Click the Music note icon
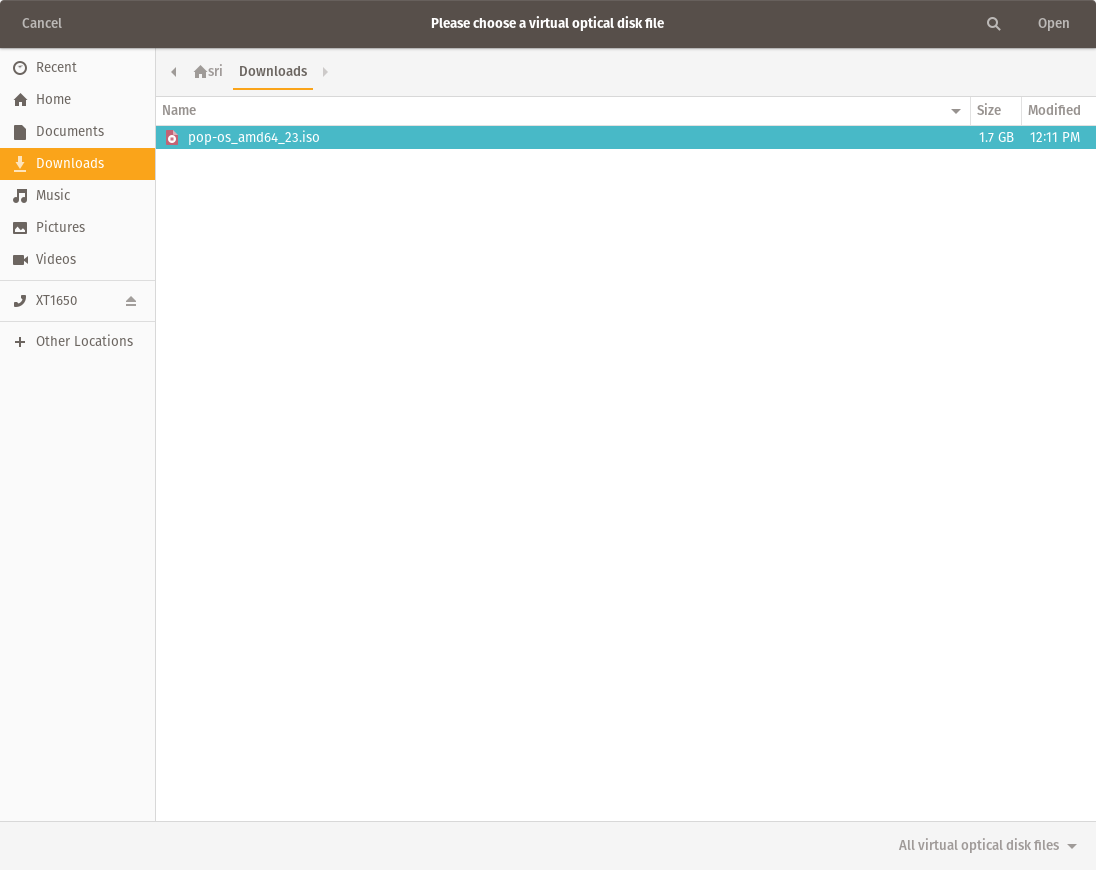Viewport: 1096px width, 870px height. tap(20, 196)
